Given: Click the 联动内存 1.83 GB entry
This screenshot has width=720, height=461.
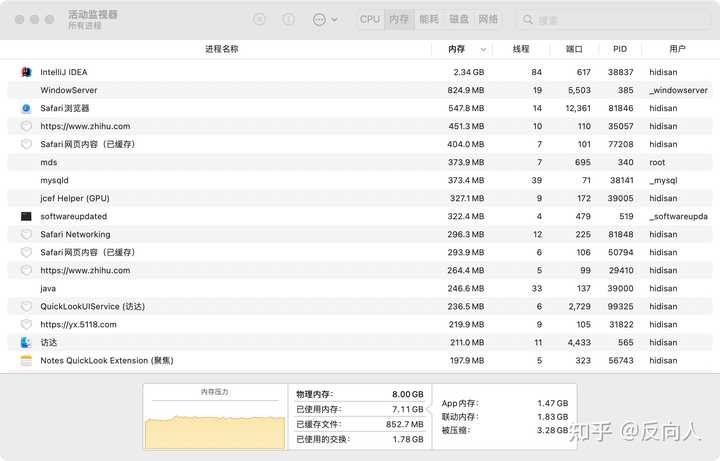Looking at the screenshot, I should point(505,416).
